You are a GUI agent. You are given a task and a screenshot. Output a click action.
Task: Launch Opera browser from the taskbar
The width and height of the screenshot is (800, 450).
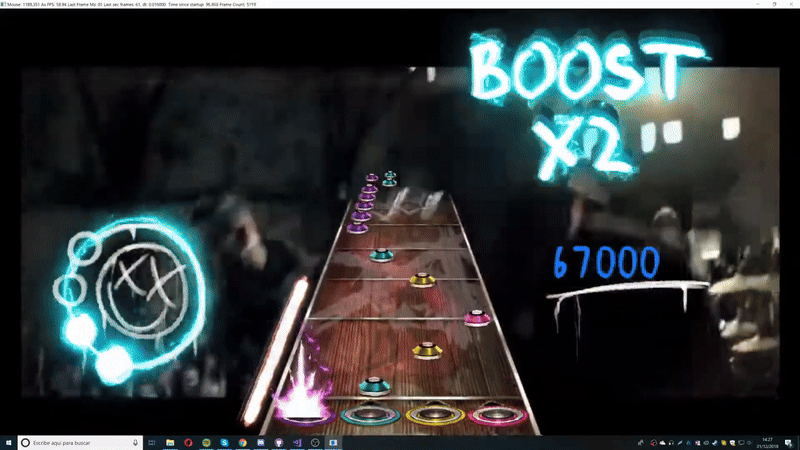pos(188,443)
